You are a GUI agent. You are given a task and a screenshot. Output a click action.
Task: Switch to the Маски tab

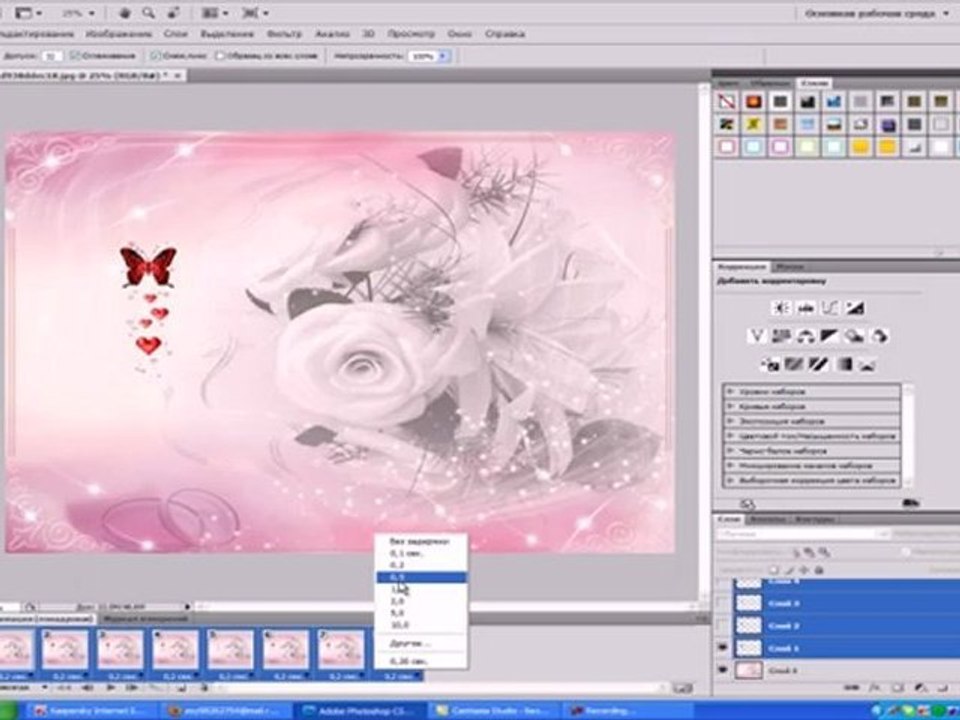click(789, 267)
